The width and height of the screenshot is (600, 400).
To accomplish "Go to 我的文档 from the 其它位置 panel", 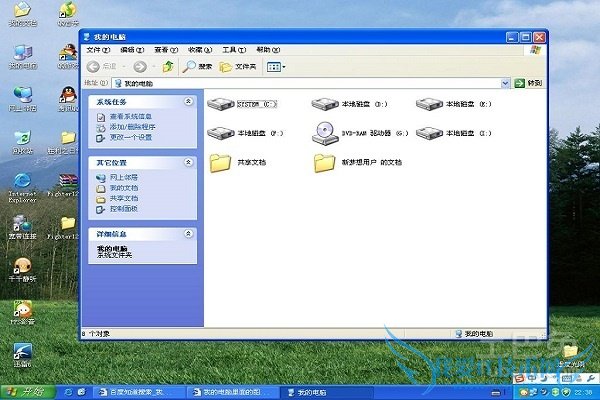I will pyautogui.click(x=124, y=188).
